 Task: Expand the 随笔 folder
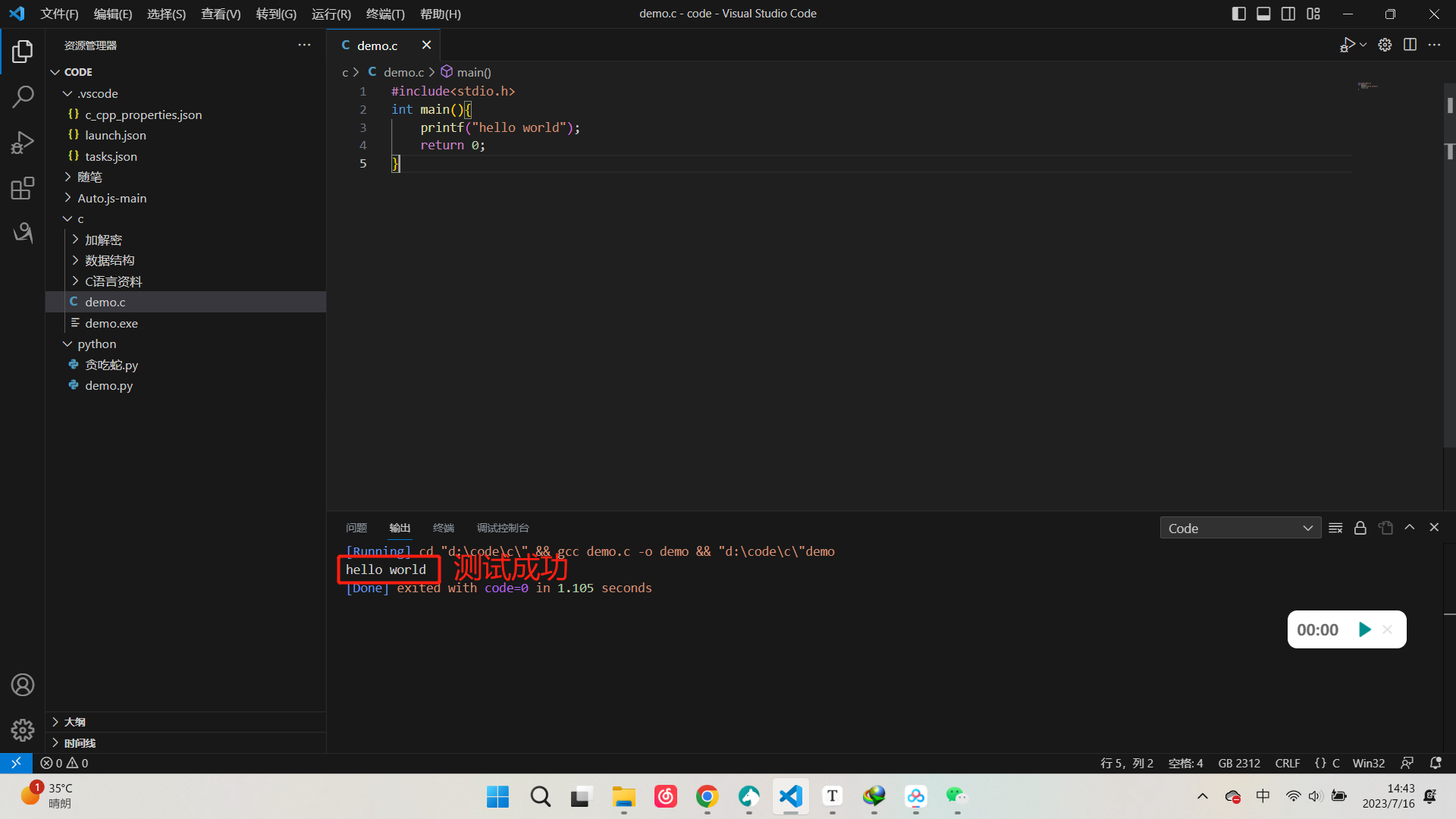(186, 177)
